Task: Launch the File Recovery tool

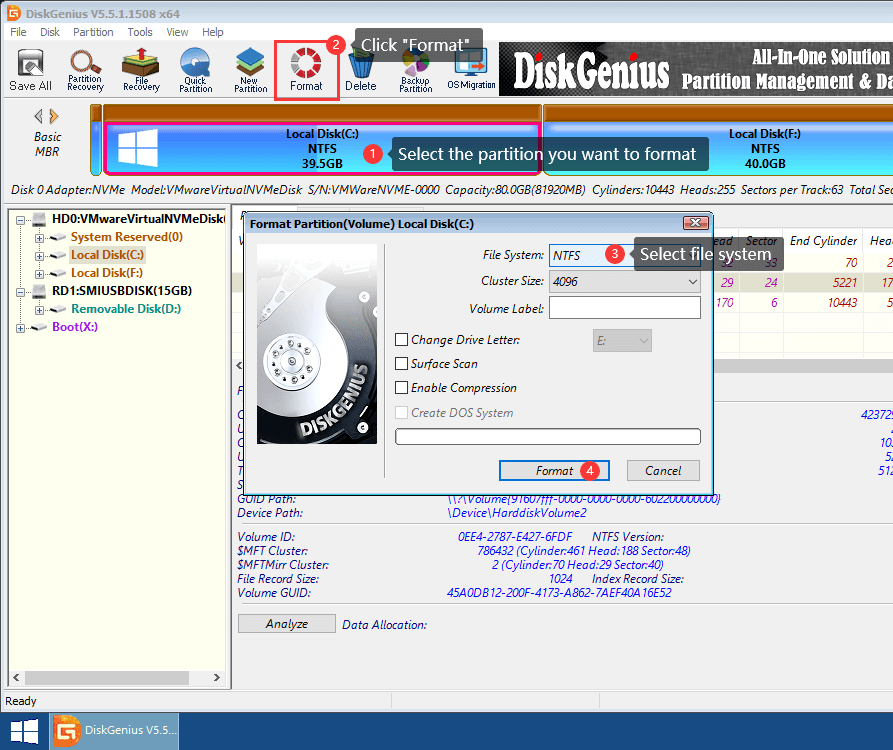Action: 141,70
